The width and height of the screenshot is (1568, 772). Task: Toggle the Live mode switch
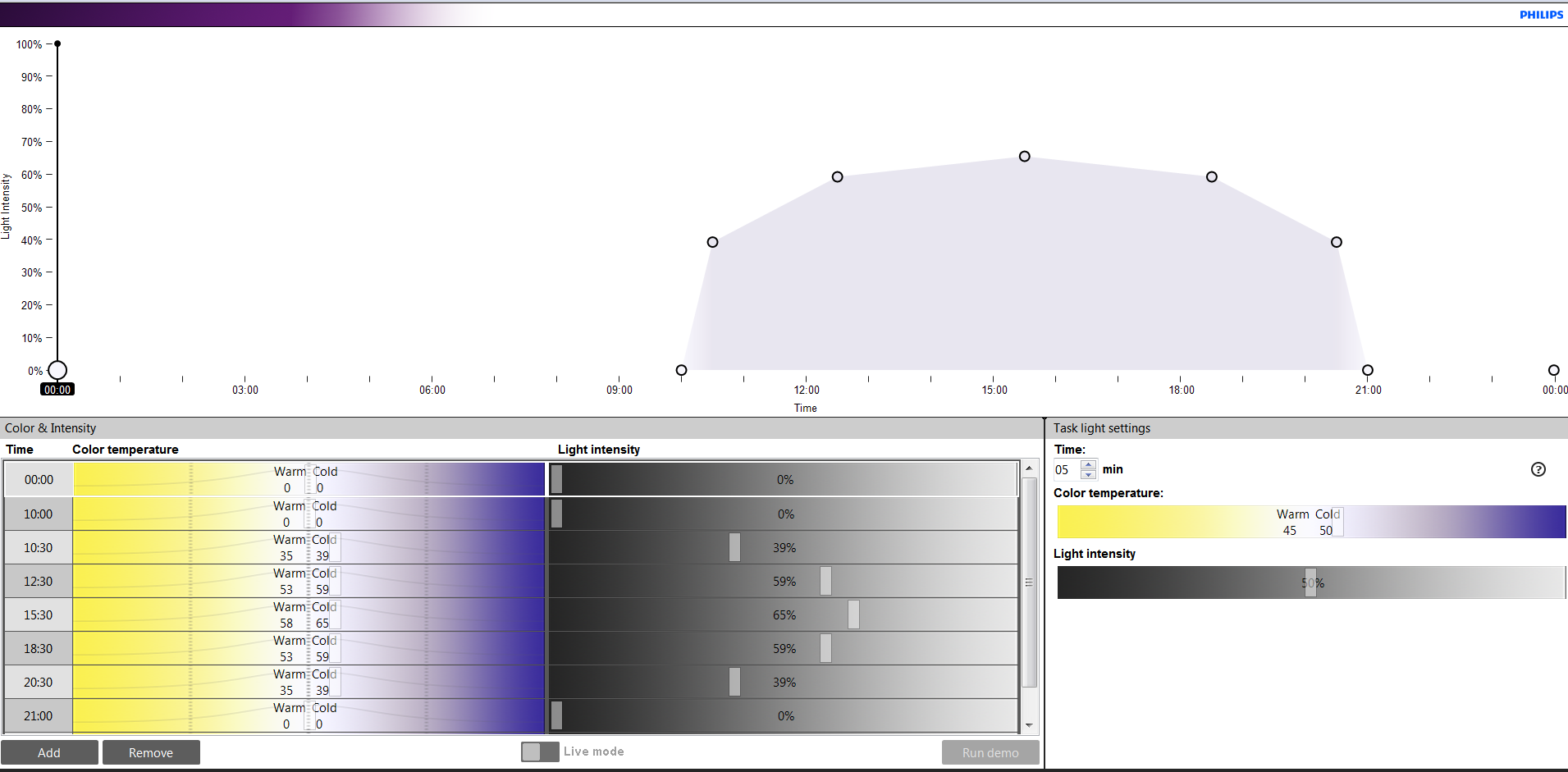pos(540,751)
